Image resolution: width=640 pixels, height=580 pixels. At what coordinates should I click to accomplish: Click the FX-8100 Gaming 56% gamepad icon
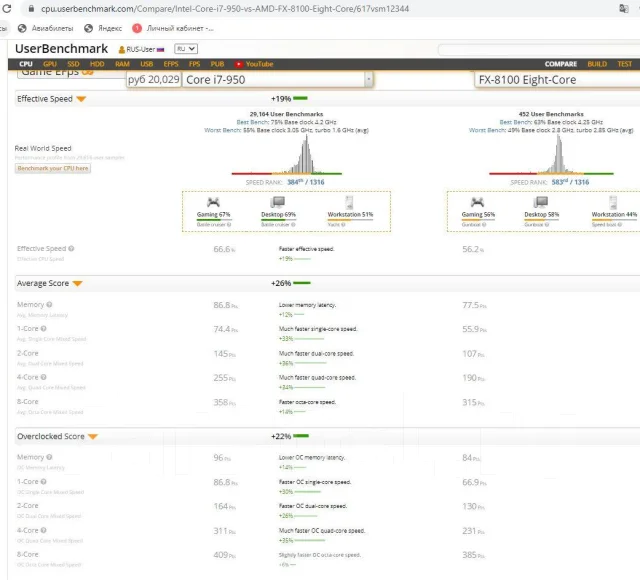477,202
